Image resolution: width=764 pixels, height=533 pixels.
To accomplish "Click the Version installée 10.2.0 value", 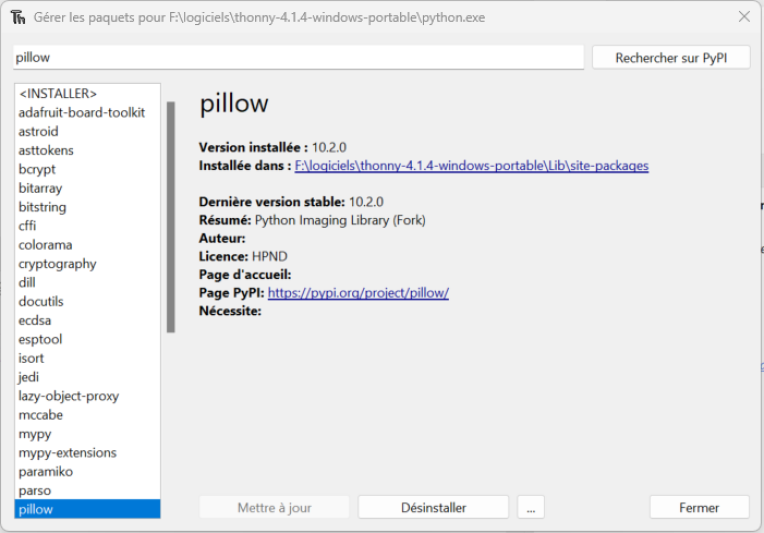I will (329, 148).
